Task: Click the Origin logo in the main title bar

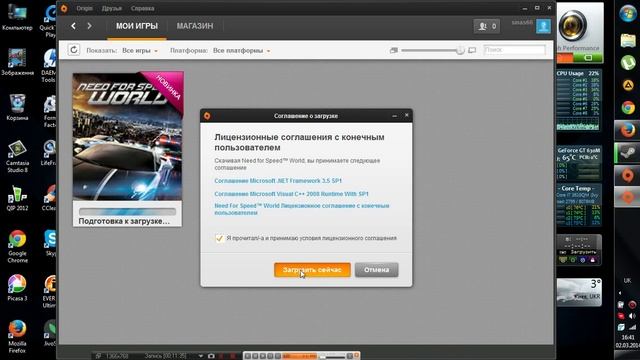Action: [64, 8]
